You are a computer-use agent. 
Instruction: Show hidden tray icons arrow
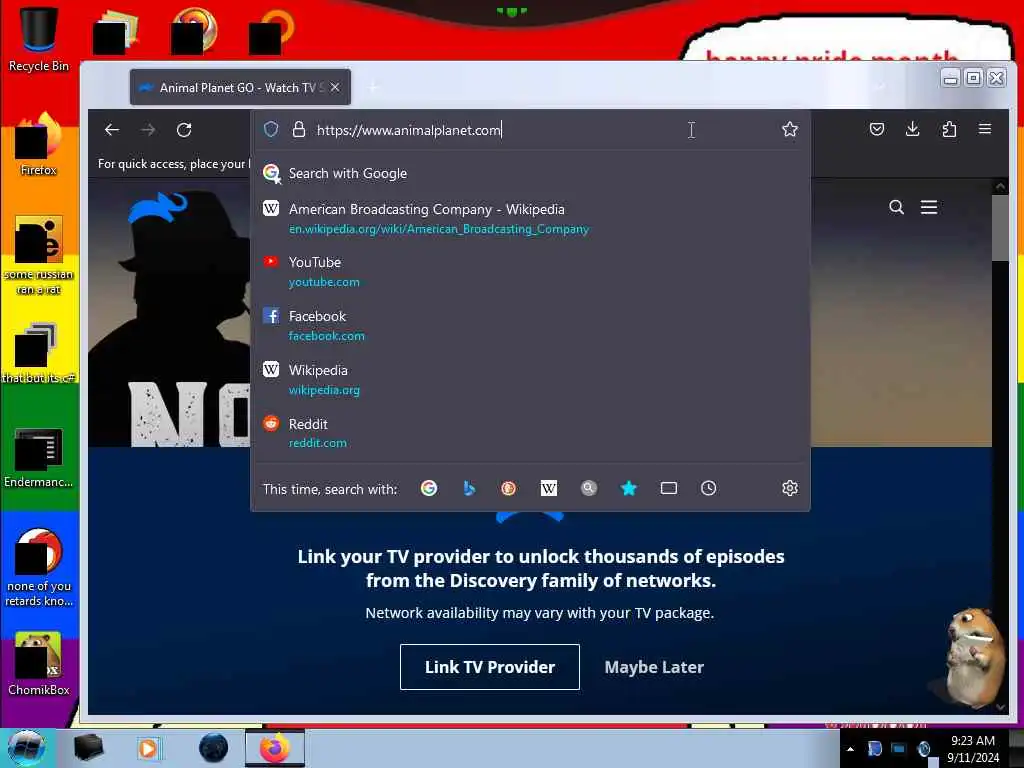(x=850, y=749)
